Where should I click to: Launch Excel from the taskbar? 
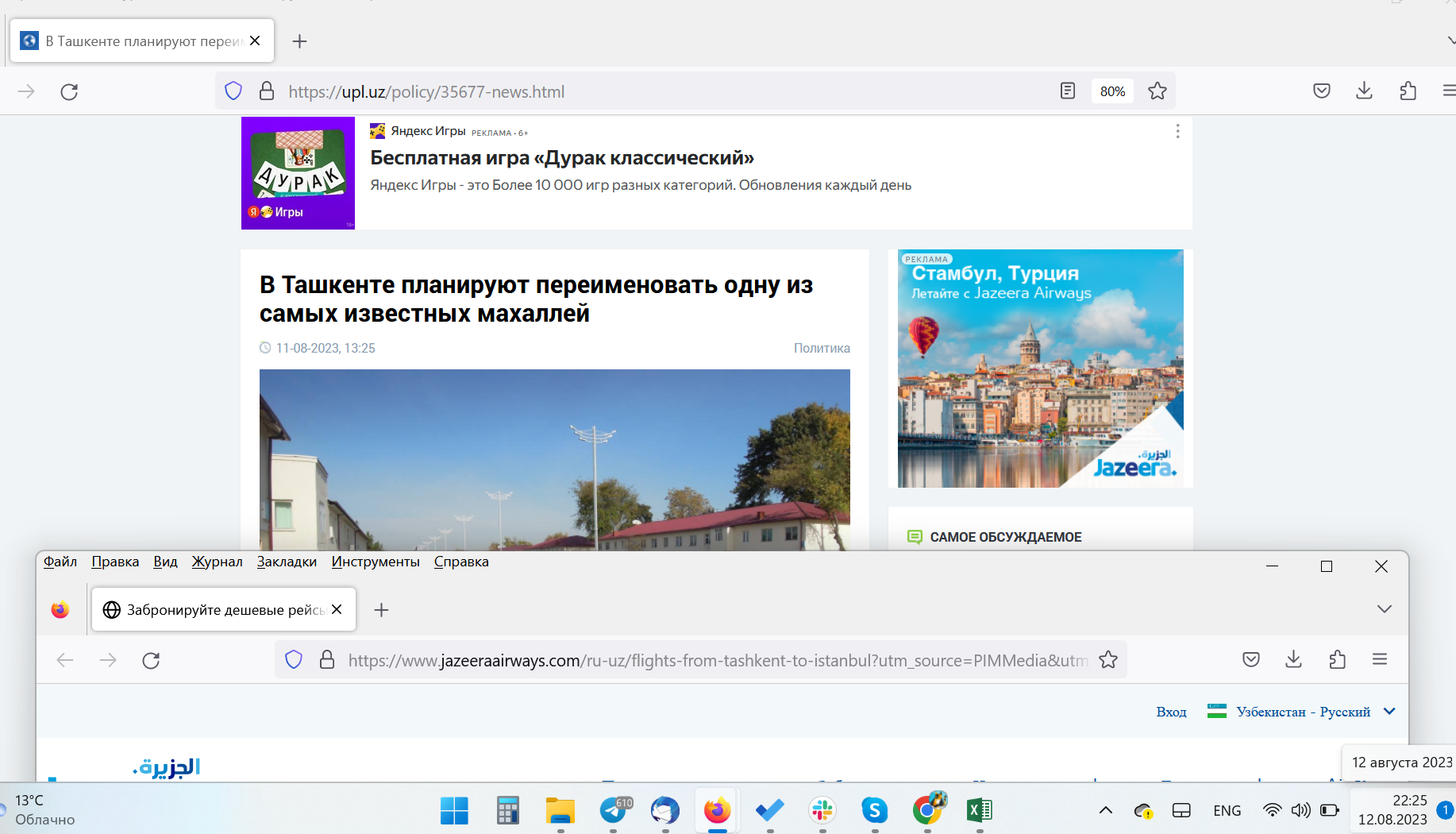pos(979,810)
